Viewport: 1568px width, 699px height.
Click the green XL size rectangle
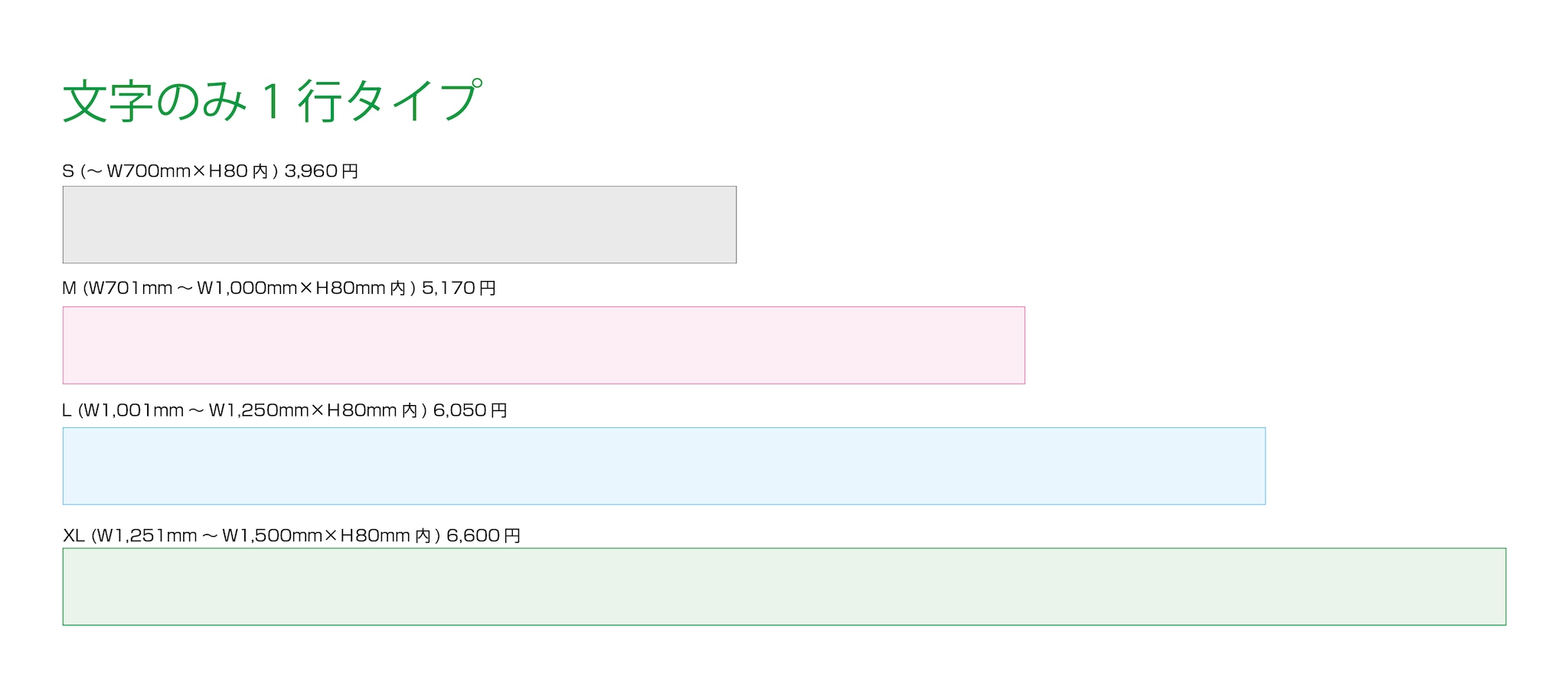[784, 586]
